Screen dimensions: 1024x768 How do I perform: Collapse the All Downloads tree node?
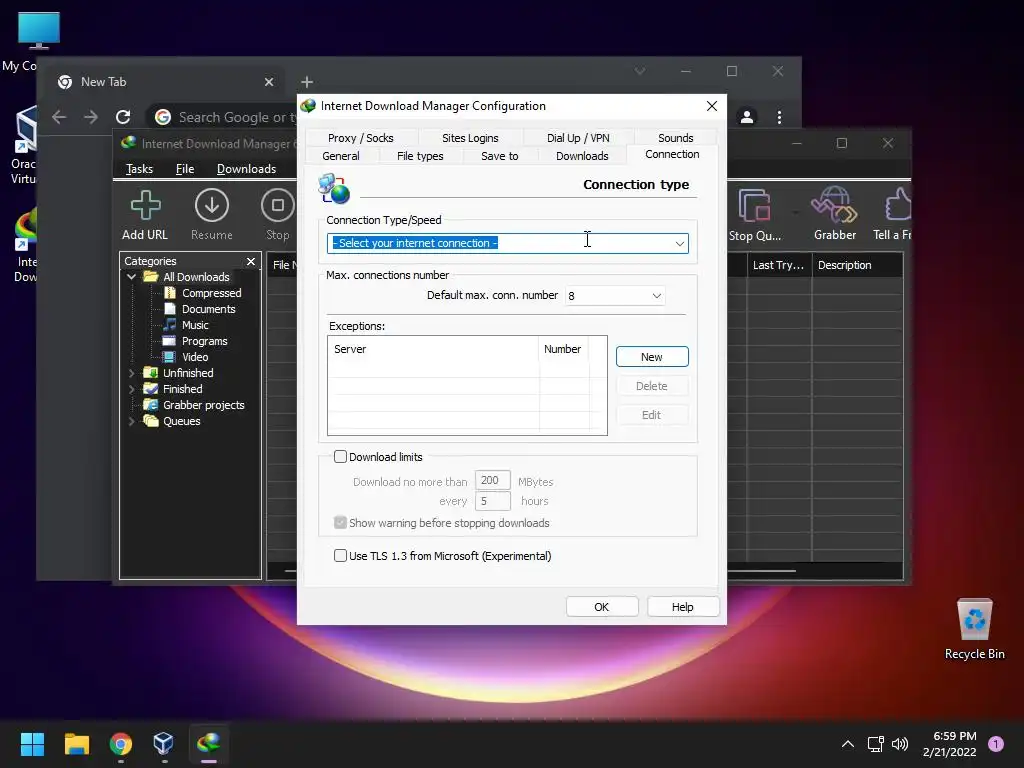click(131, 277)
